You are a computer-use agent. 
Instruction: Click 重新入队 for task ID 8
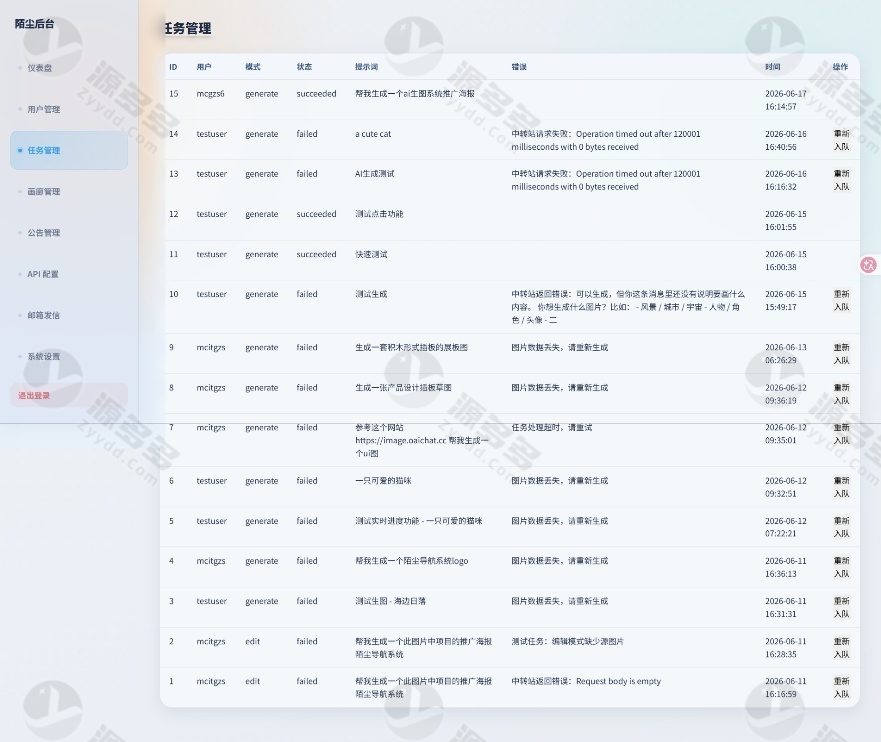click(x=841, y=394)
